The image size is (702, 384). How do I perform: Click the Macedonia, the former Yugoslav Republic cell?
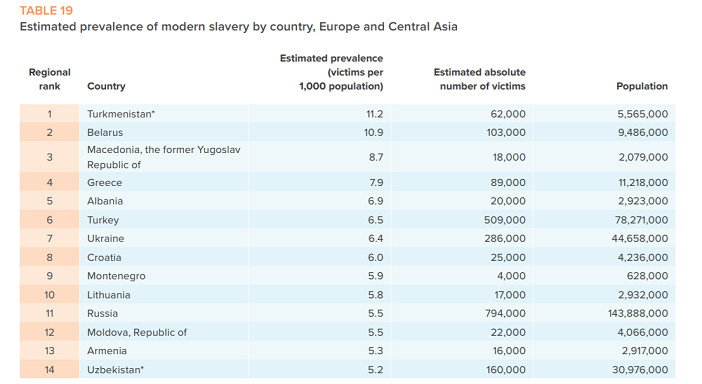pos(163,157)
